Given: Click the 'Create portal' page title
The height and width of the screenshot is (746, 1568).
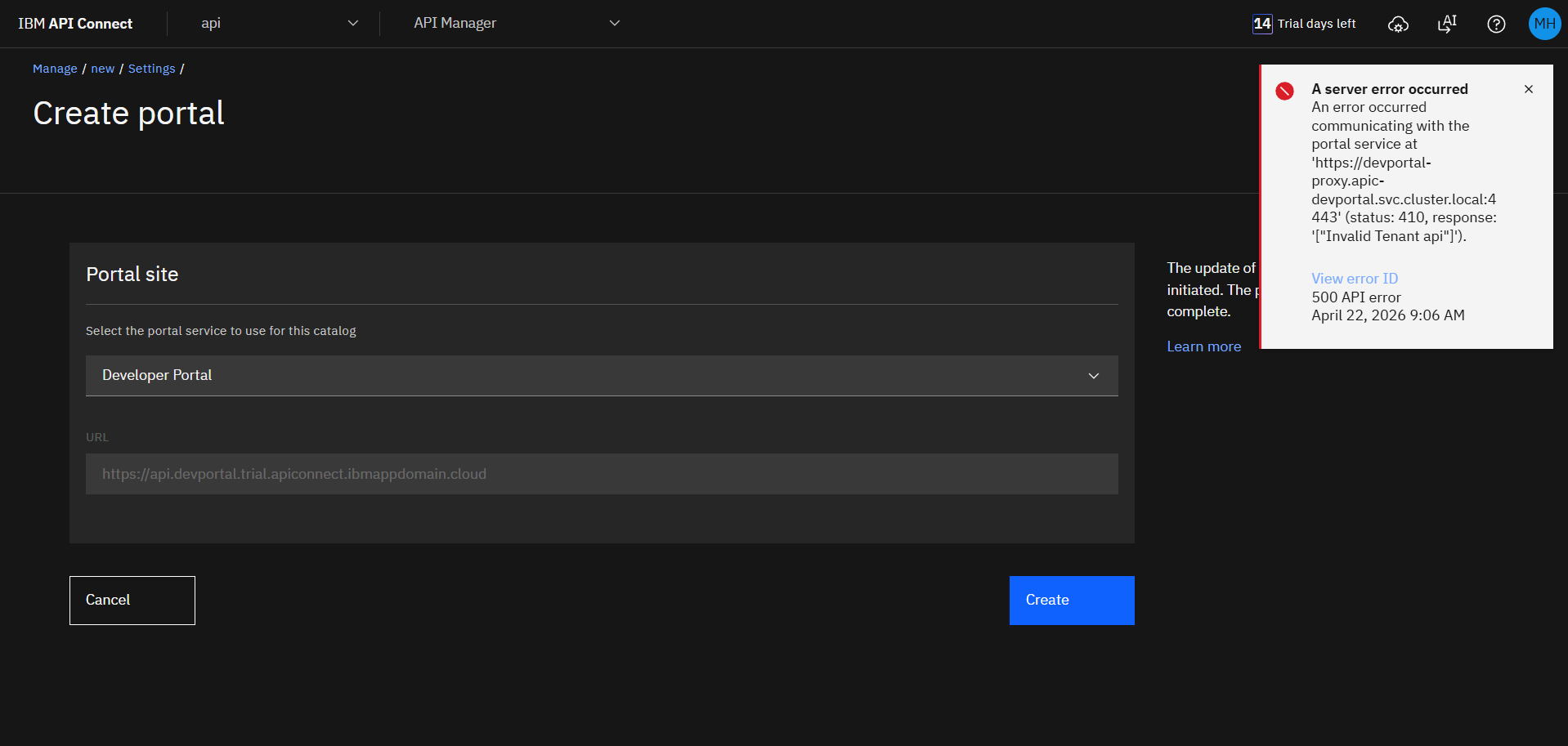Looking at the screenshot, I should pos(128,113).
